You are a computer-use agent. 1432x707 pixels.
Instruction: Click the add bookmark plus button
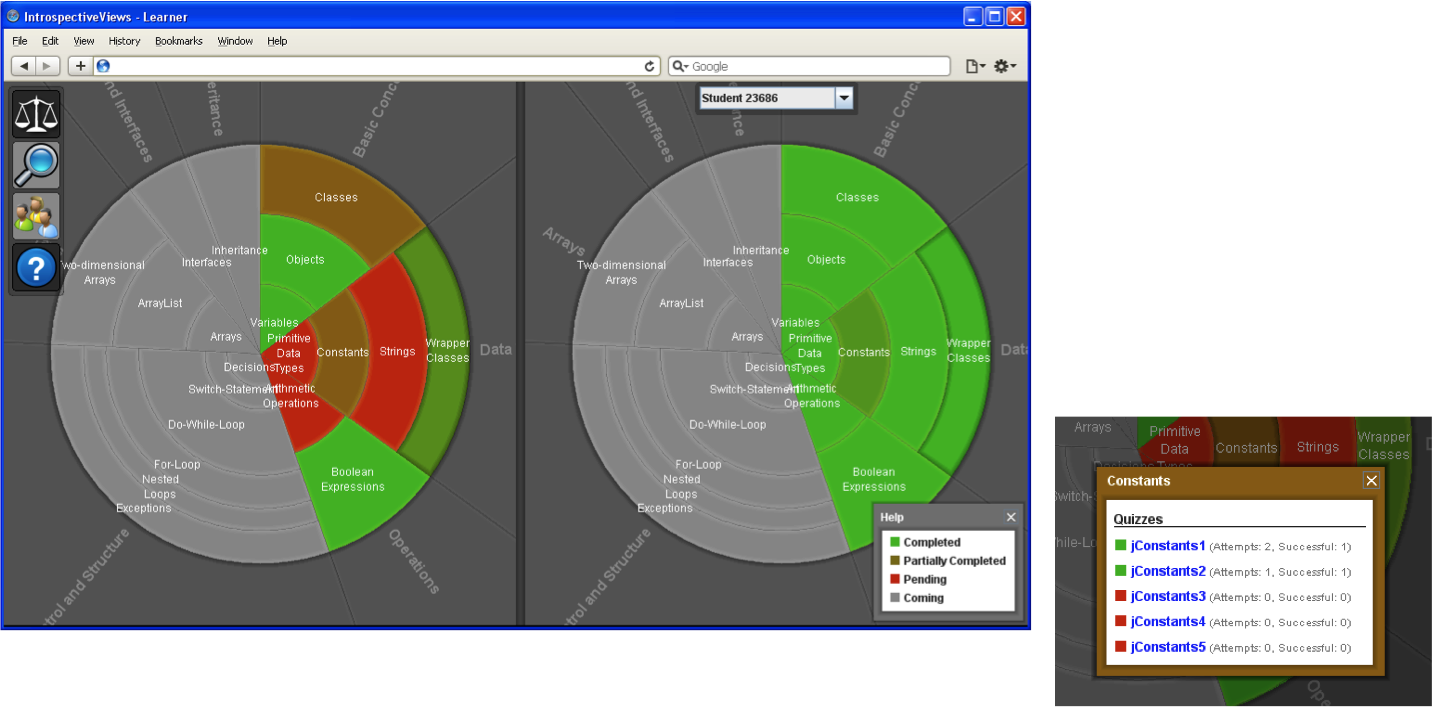(80, 66)
